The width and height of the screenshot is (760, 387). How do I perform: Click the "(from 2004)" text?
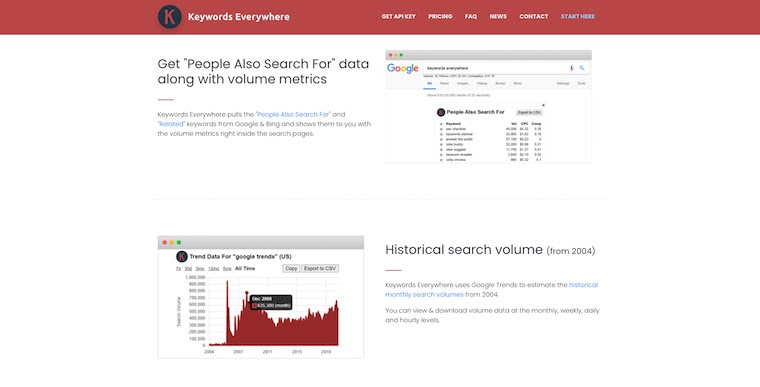(x=570, y=251)
